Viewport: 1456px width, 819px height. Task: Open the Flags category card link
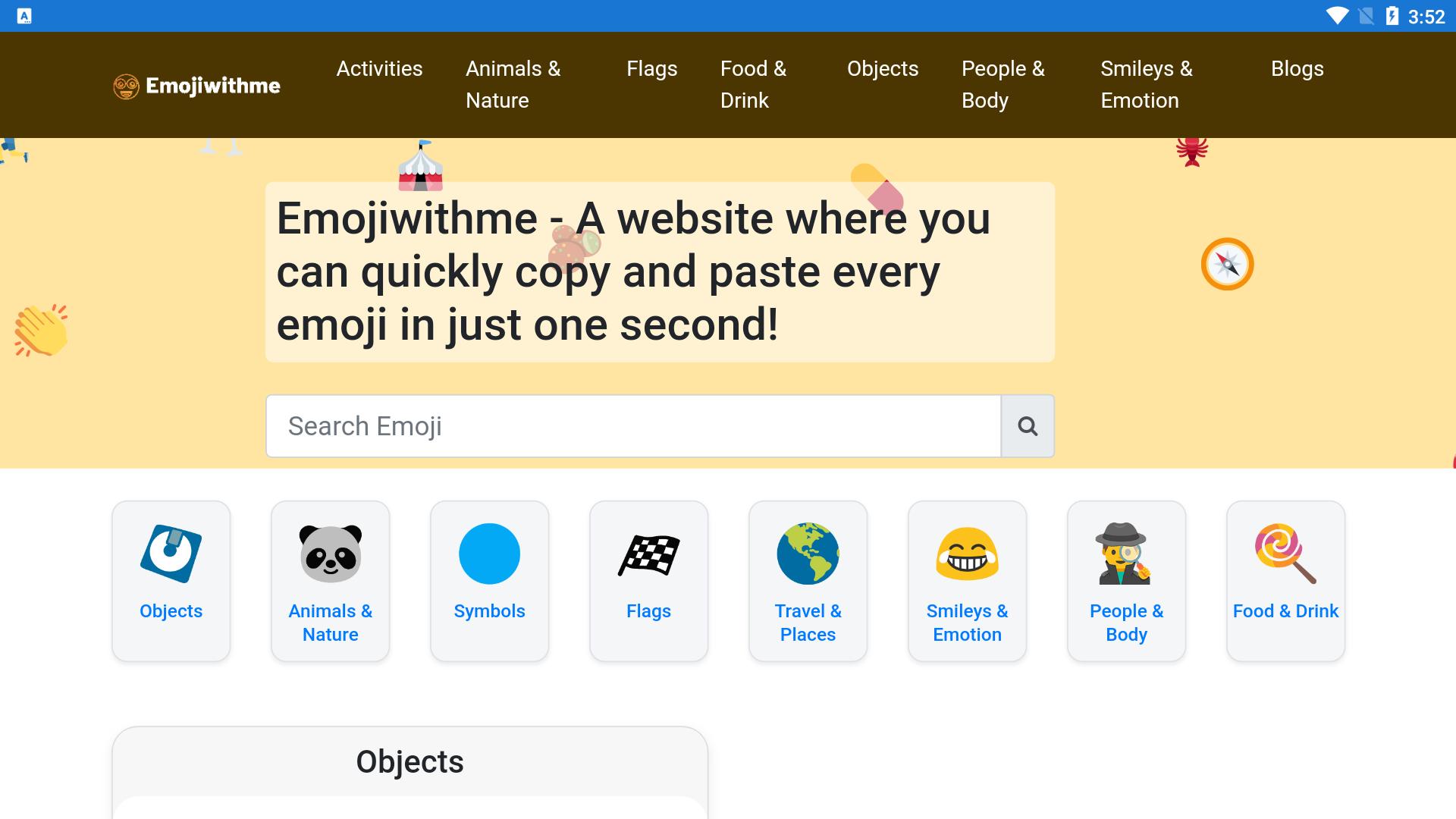[649, 611]
